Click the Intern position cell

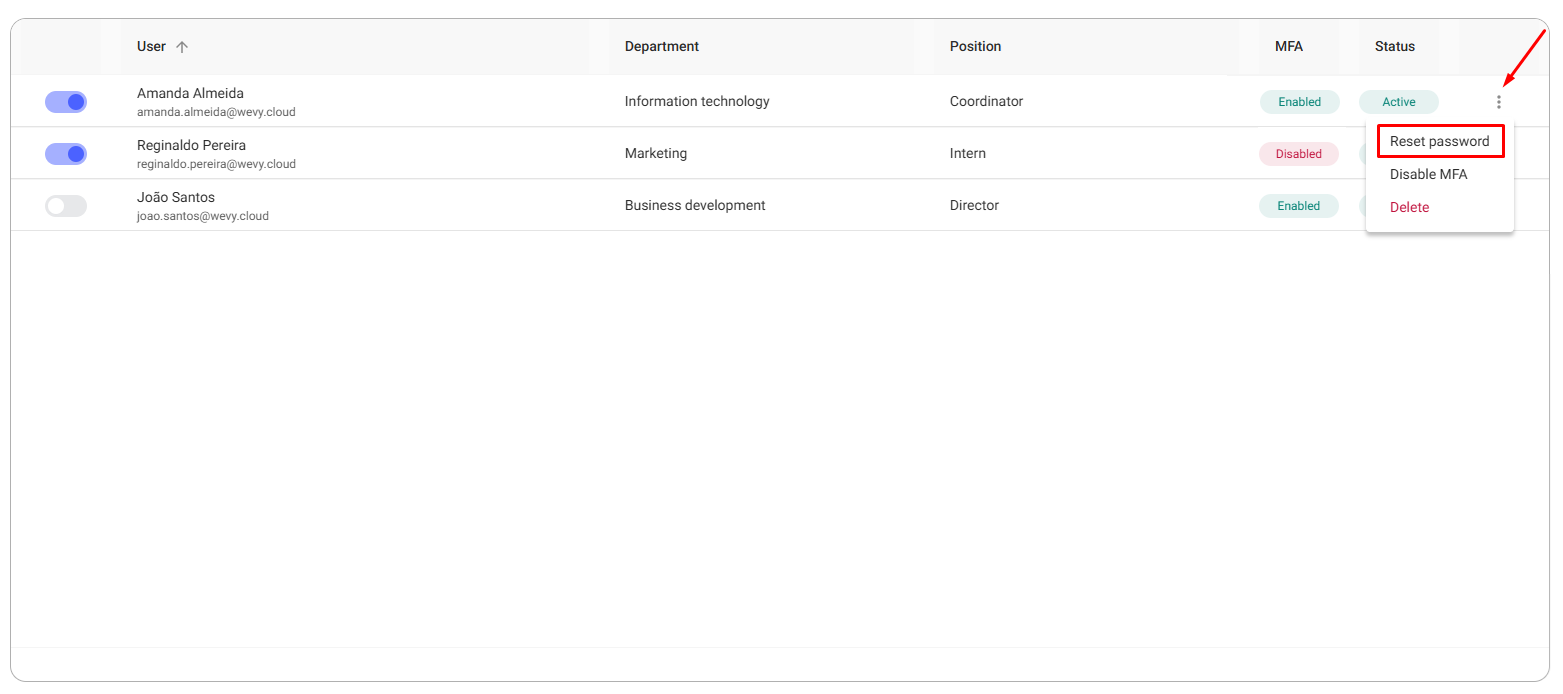[x=968, y=154]
